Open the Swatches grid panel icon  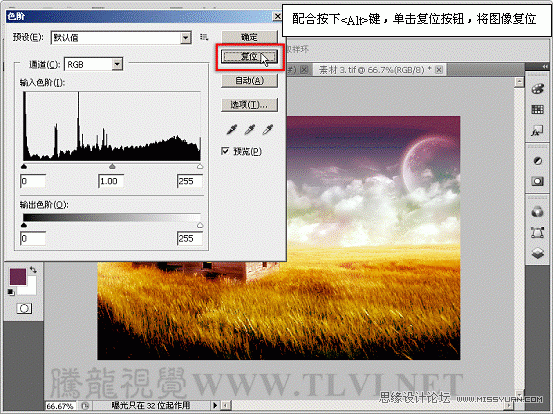click(537, 110)
